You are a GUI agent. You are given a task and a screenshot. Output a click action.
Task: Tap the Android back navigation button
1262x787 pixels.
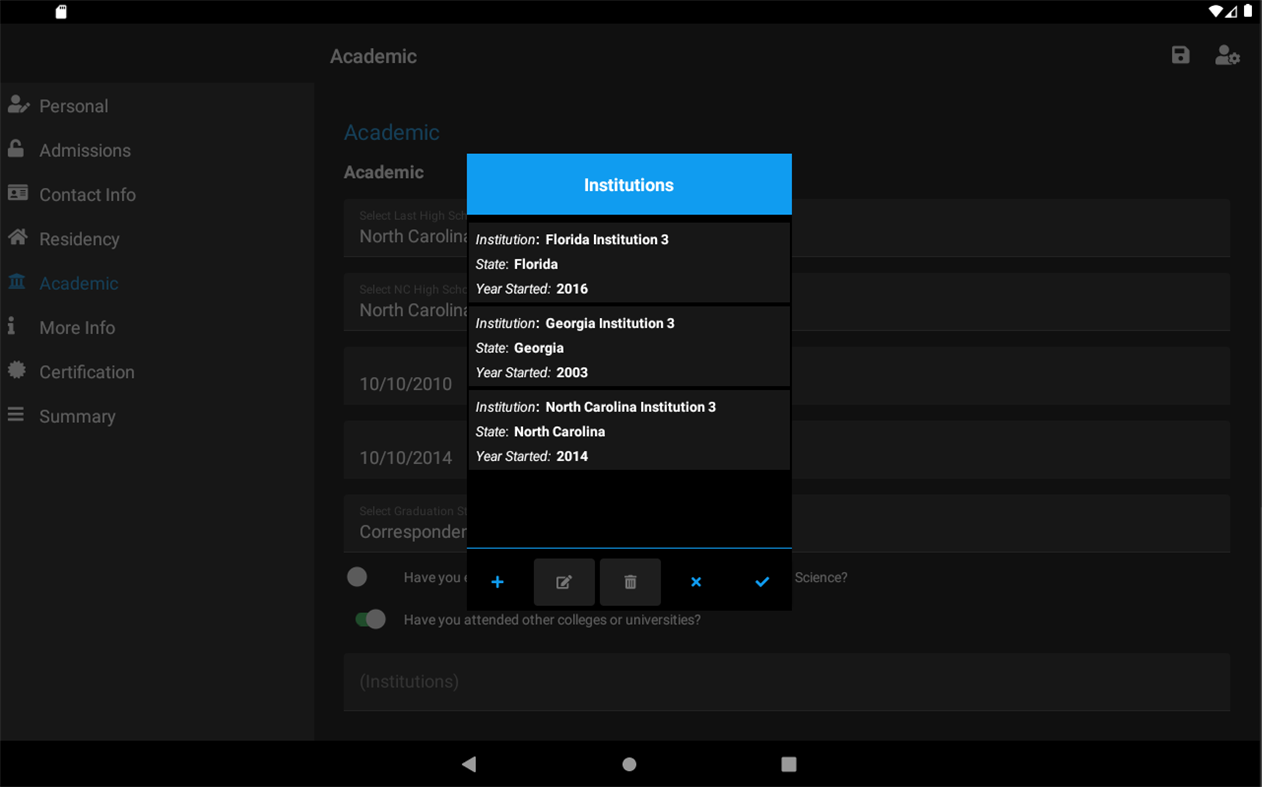469,764
